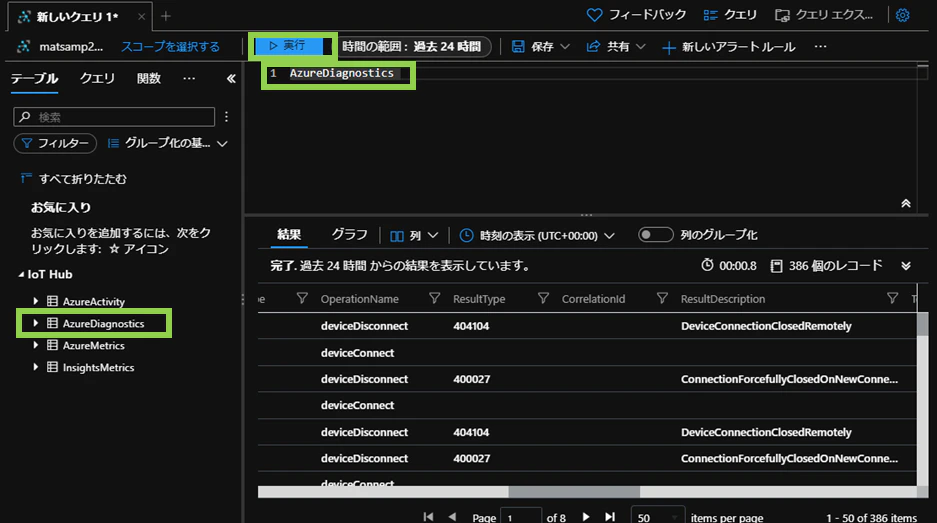Switch to the テーブル tab
The height and width of the screenshot is (523, 937).
pos(34,78)
